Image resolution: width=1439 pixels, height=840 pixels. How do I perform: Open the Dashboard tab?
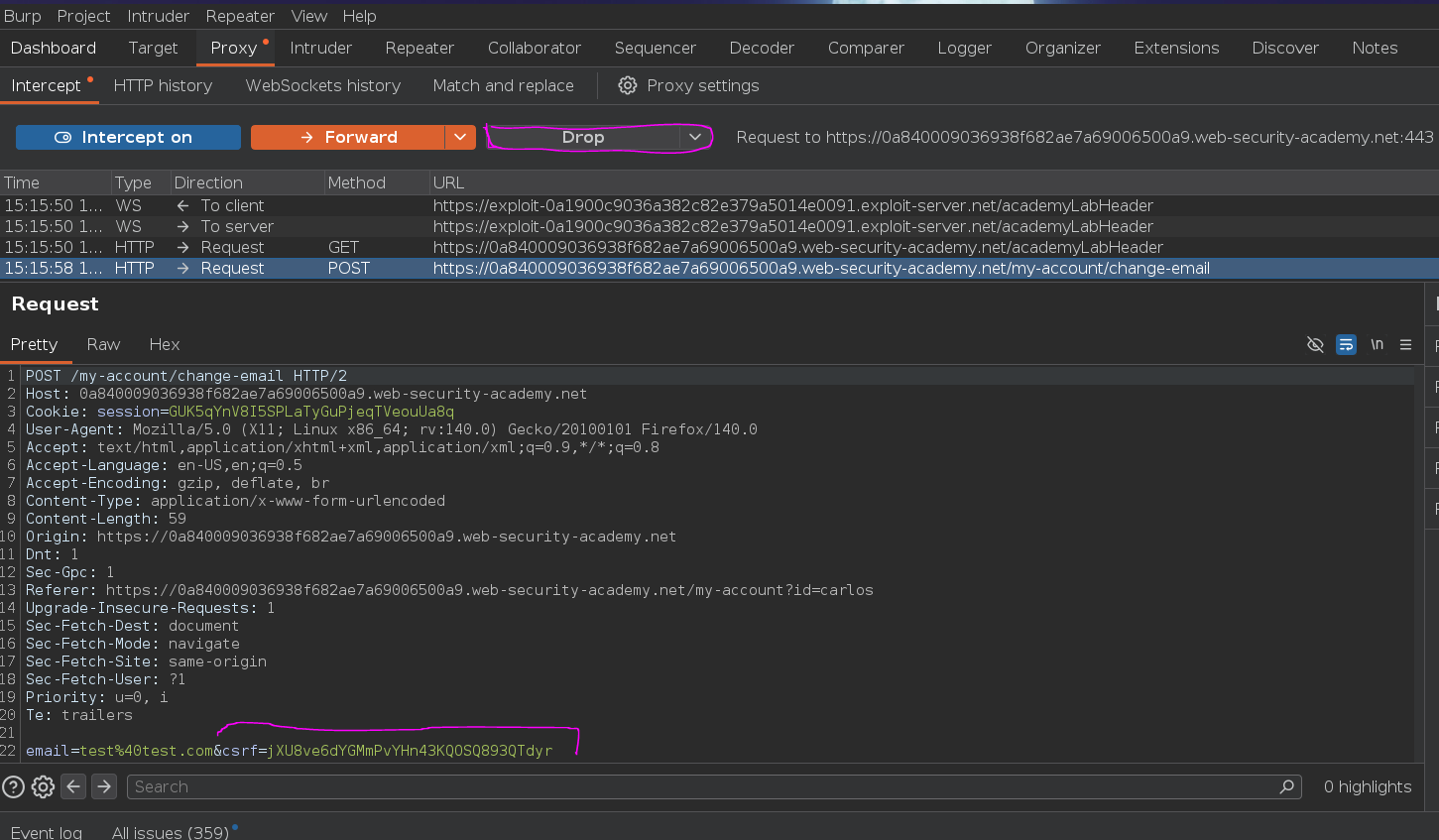54,48
